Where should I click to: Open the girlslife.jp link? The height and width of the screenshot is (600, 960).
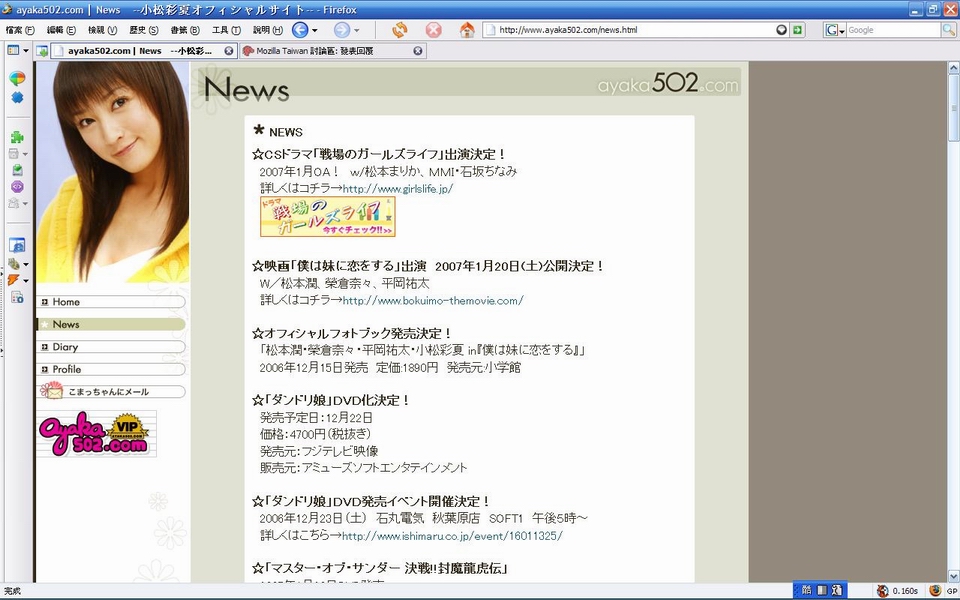tap(398, 188)
